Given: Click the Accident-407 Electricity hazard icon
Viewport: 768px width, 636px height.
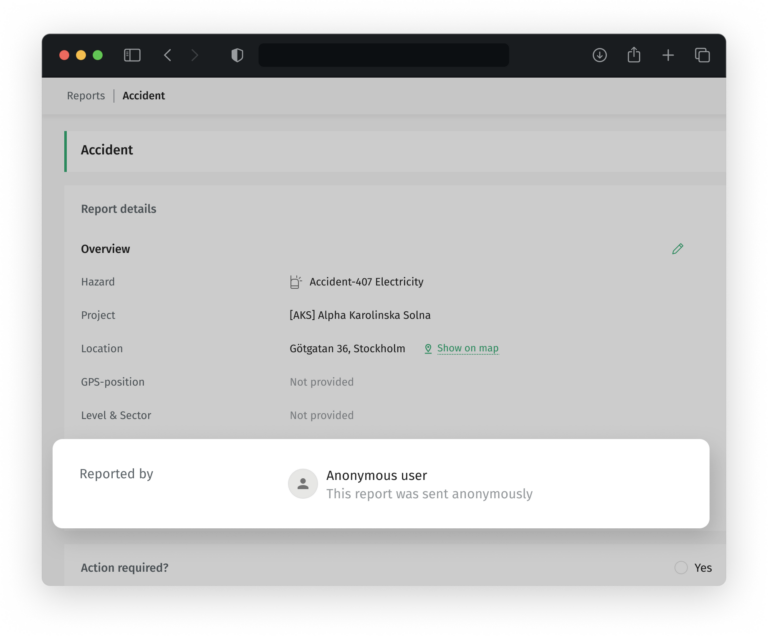Looking at the screenshot, I should pyautogui.click(x=296, y=282).
